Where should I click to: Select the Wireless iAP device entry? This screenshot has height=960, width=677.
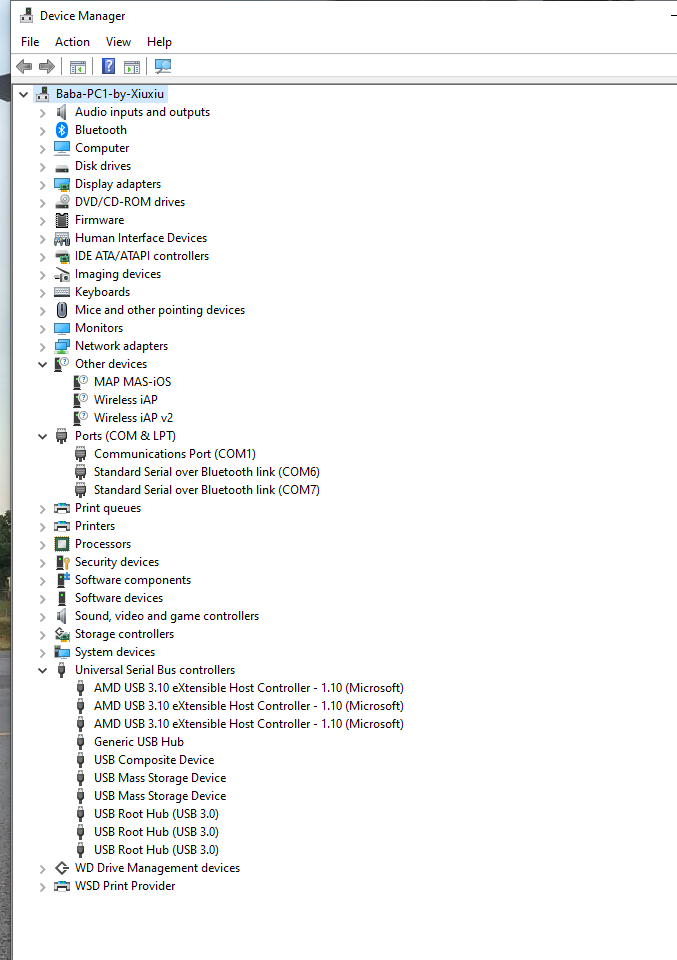(x=125, y=400)
